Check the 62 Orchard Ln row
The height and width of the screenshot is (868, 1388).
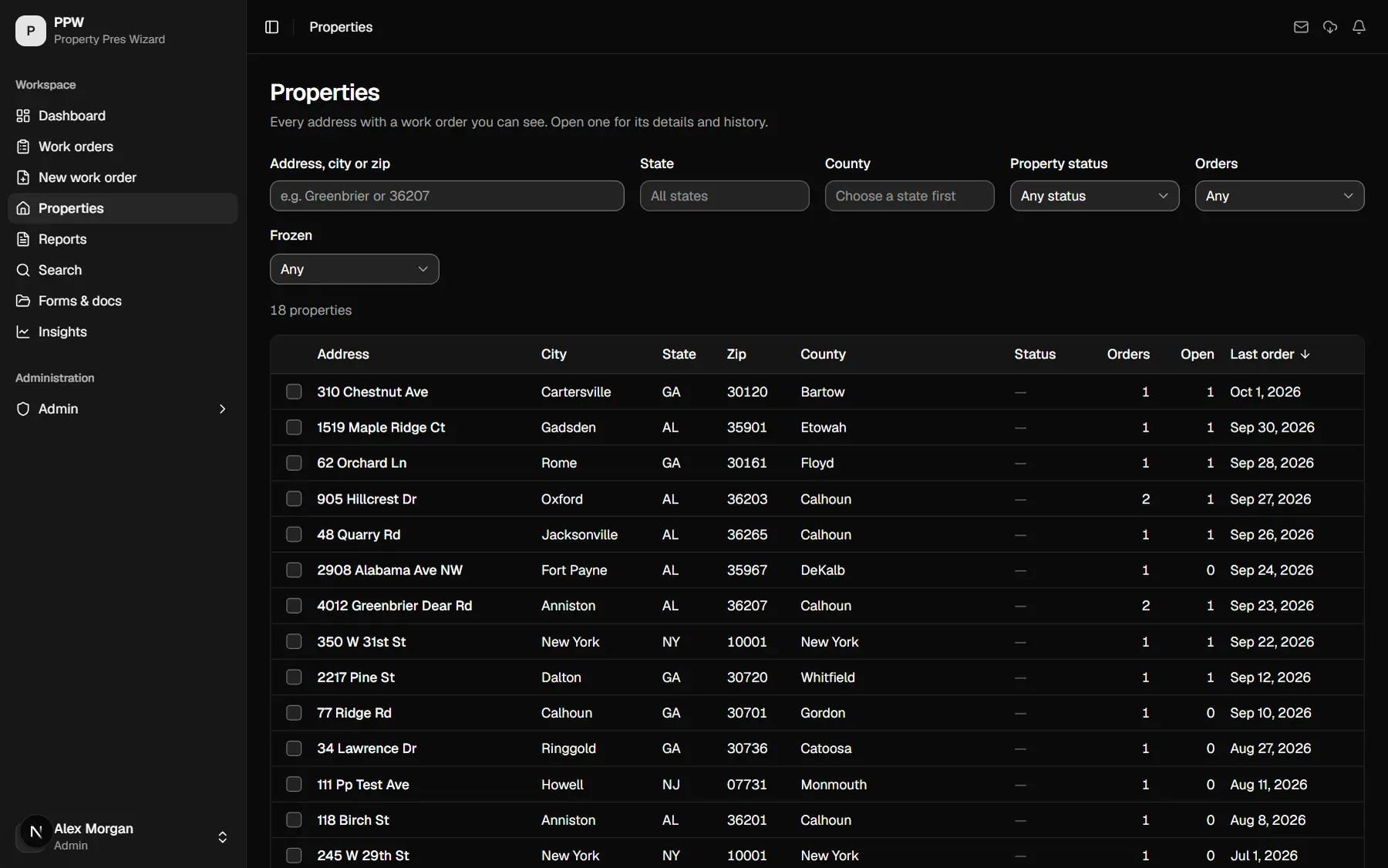pos(294,463)
